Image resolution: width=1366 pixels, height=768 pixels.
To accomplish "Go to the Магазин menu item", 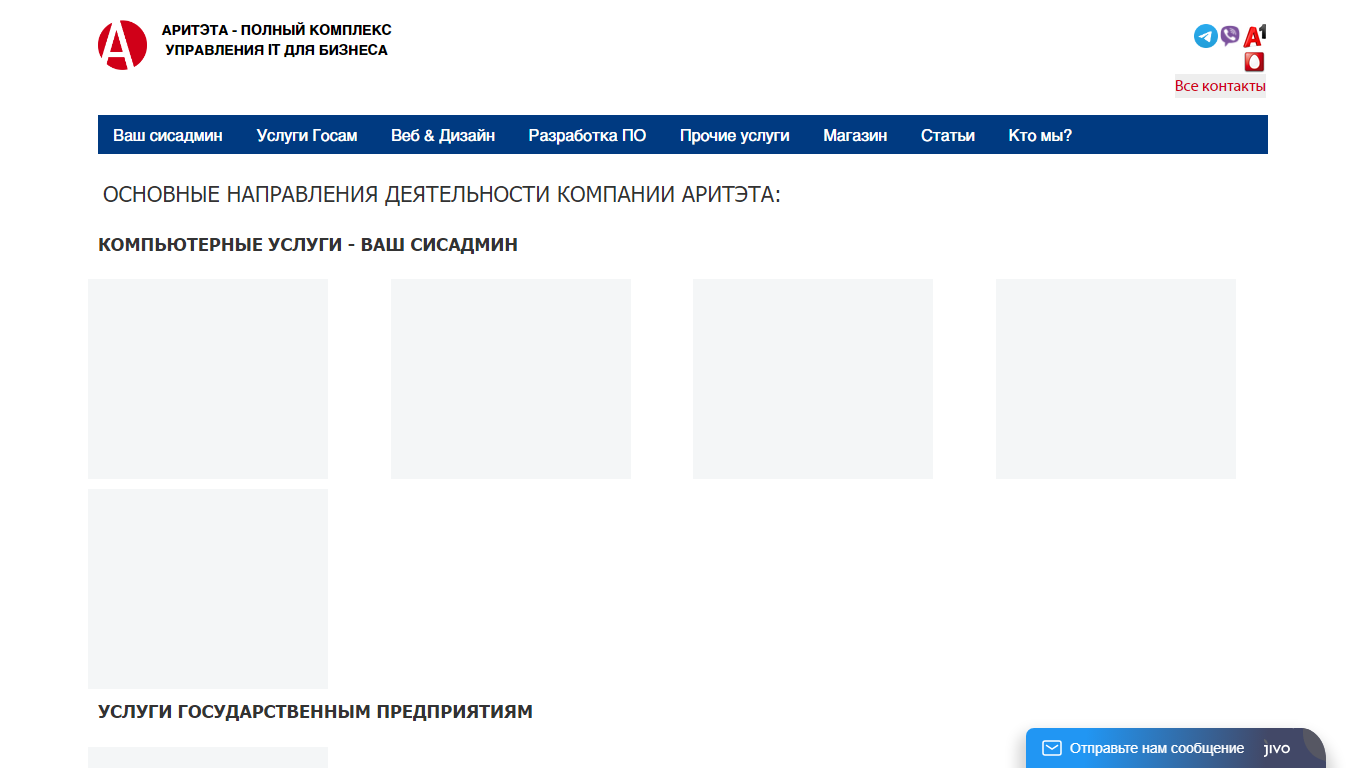I will 855,135.
